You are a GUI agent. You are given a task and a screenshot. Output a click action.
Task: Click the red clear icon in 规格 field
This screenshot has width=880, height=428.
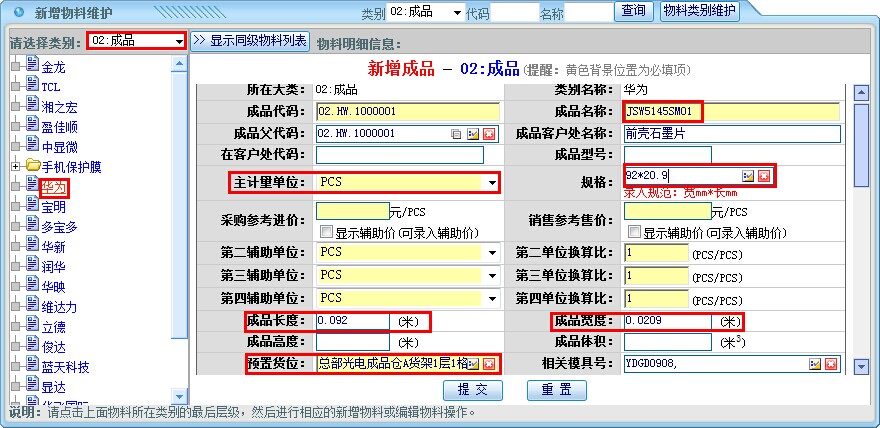763,176
